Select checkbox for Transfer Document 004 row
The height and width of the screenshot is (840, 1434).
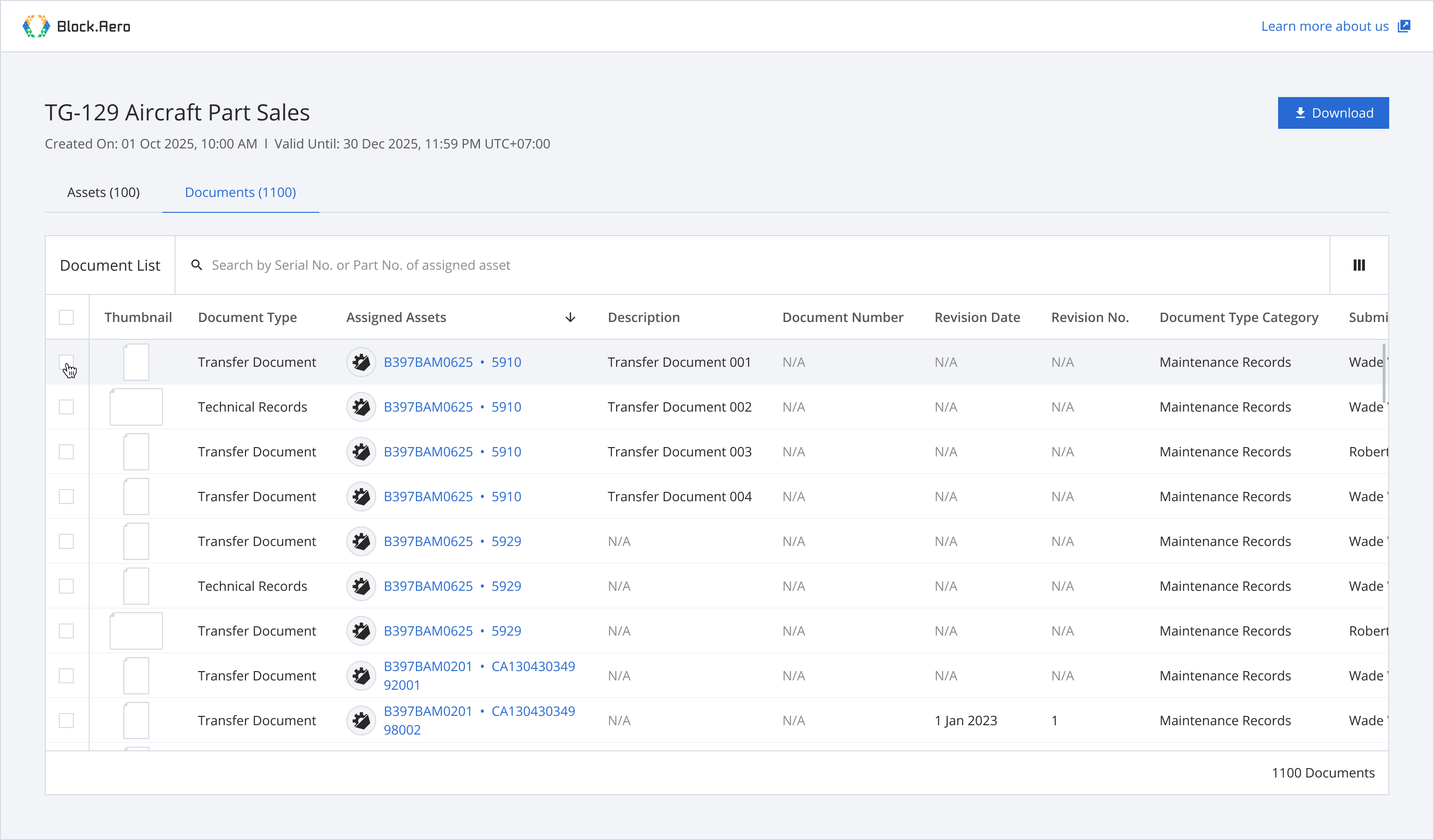[x=67, y=497]
